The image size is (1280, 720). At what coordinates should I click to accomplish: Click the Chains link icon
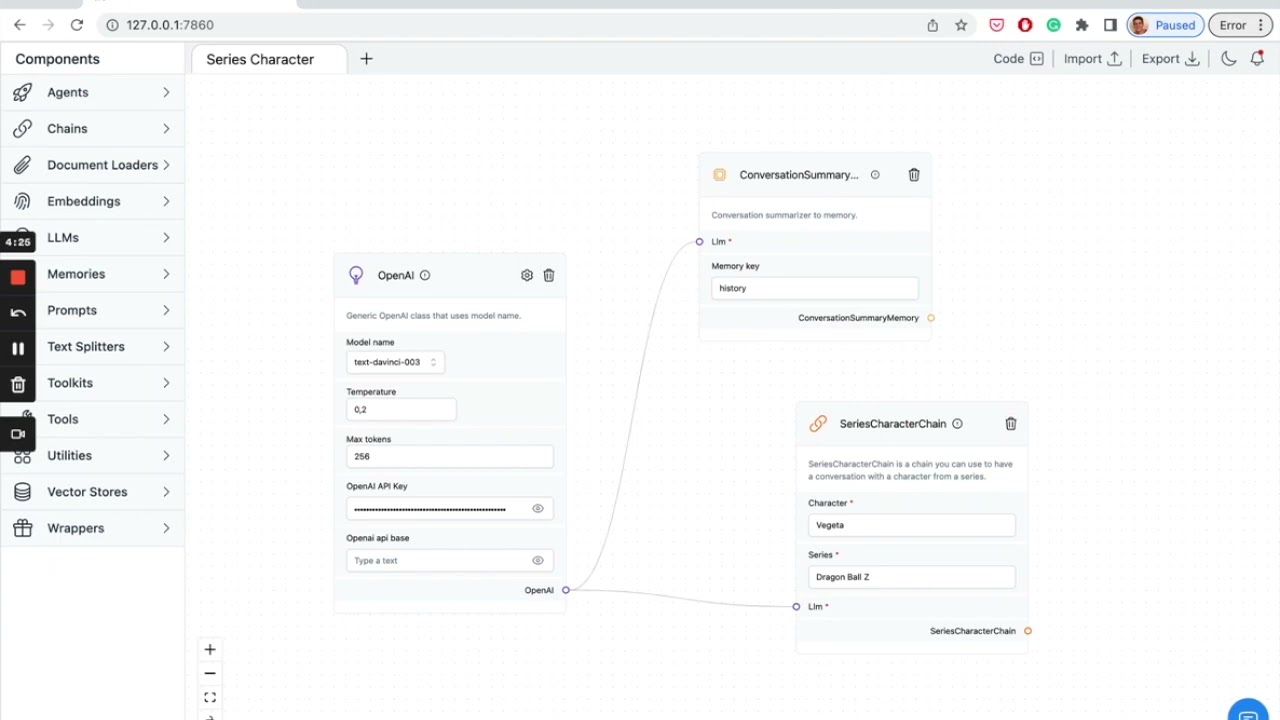(x=22, y=129)
